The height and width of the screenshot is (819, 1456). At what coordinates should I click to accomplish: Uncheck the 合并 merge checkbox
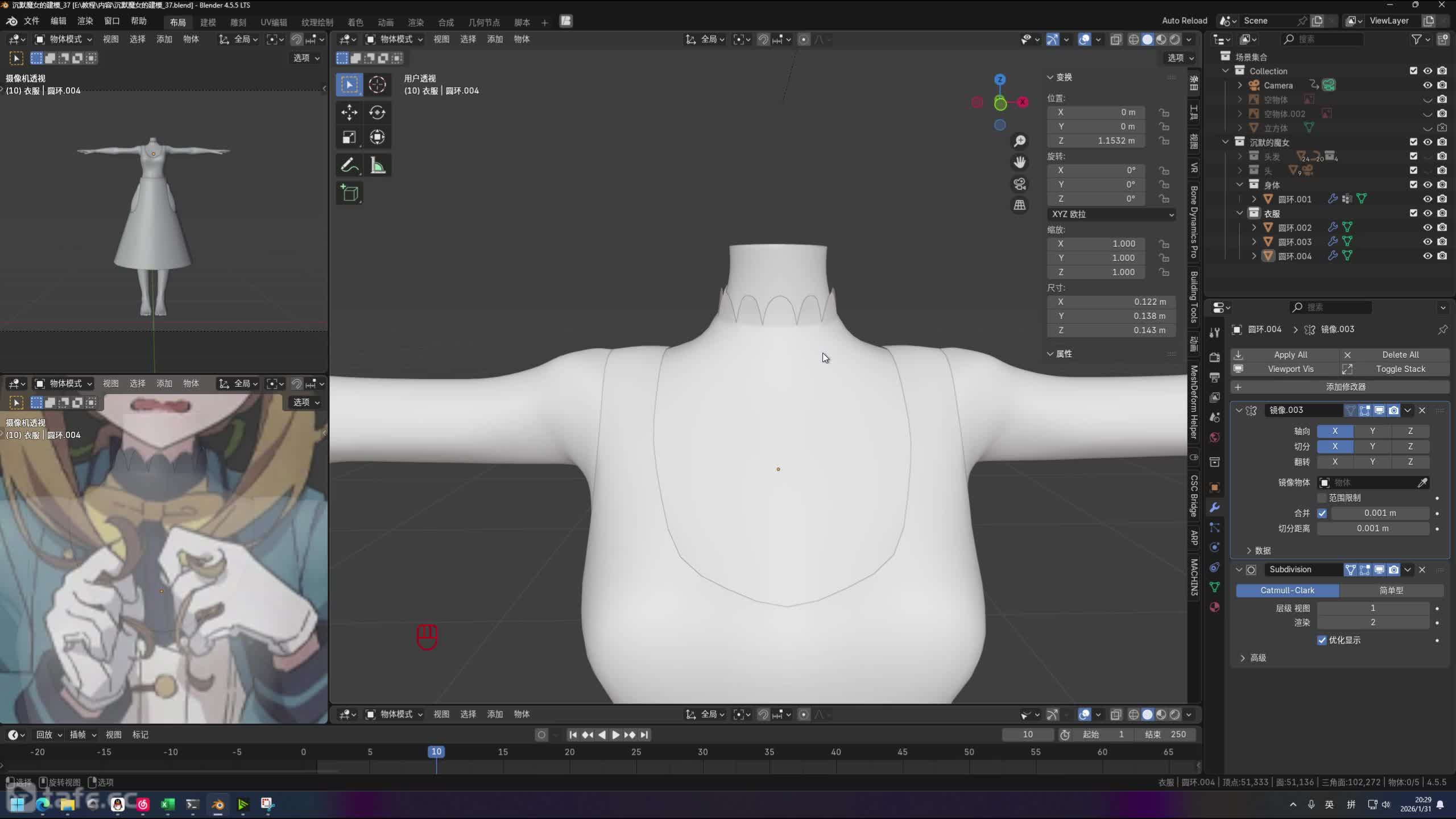coord(1322,513)
